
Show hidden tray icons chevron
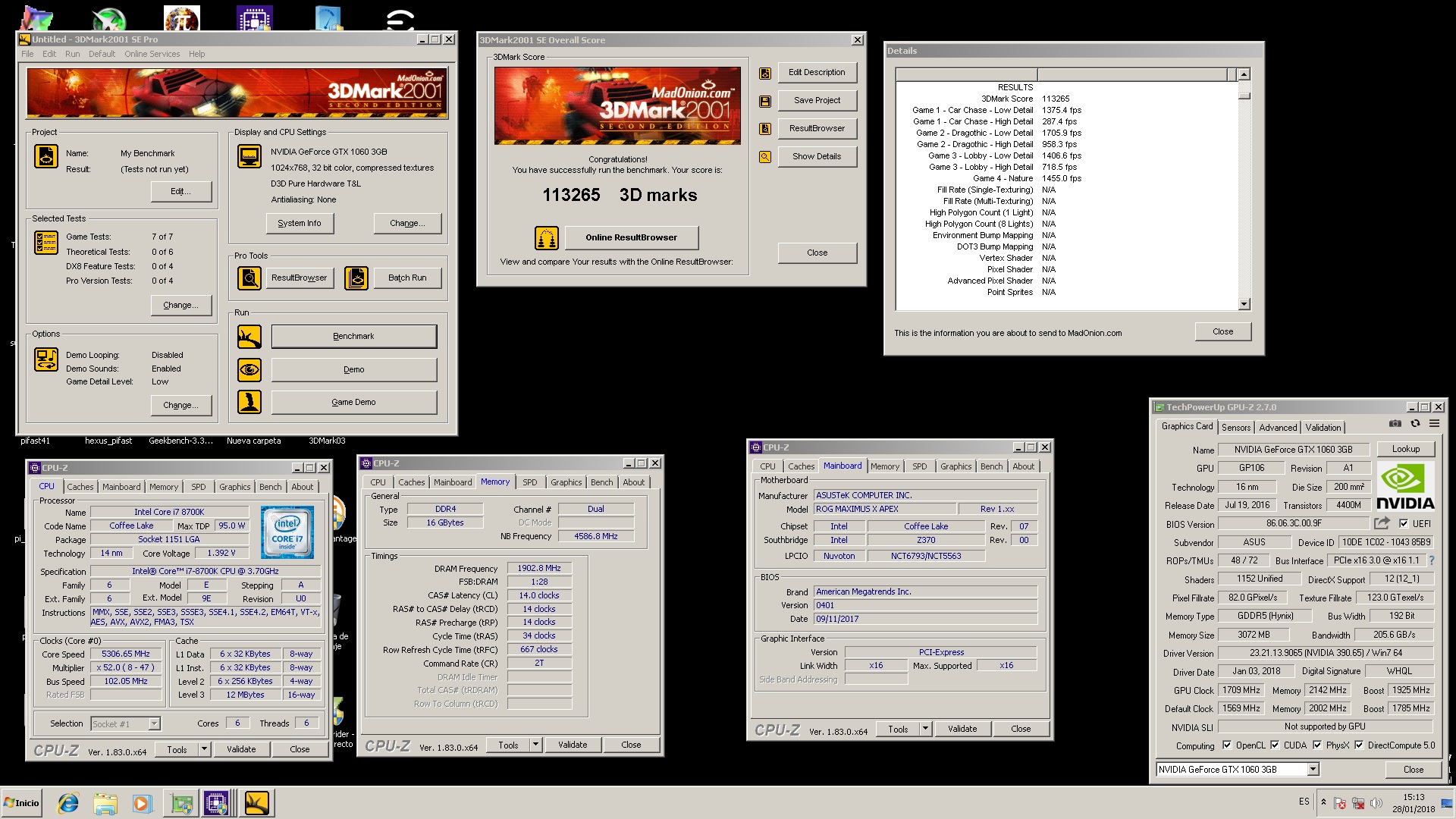(x=1323, y=803)
